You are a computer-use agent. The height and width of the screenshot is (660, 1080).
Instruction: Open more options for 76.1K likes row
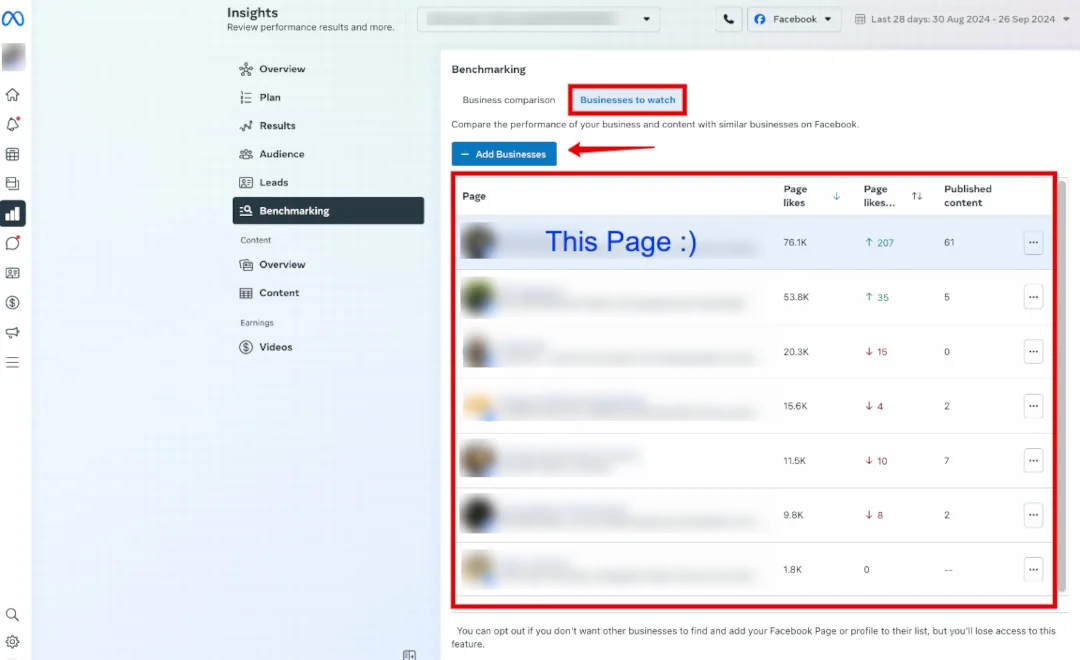1033,243
